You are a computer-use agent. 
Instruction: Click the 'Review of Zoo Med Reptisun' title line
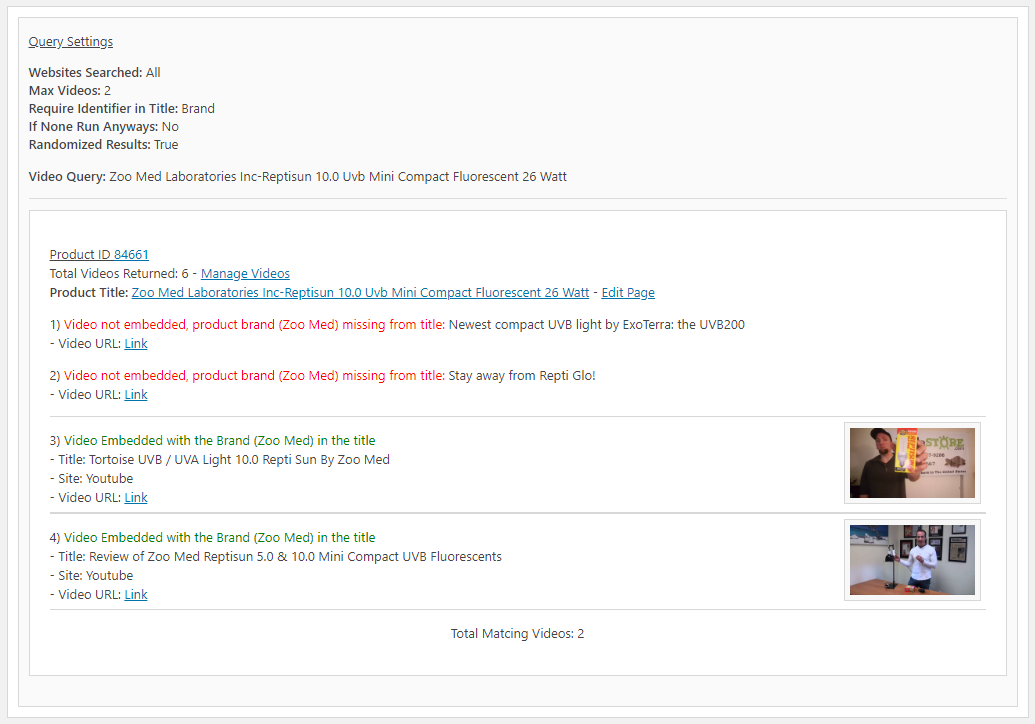tap(280, 557)
